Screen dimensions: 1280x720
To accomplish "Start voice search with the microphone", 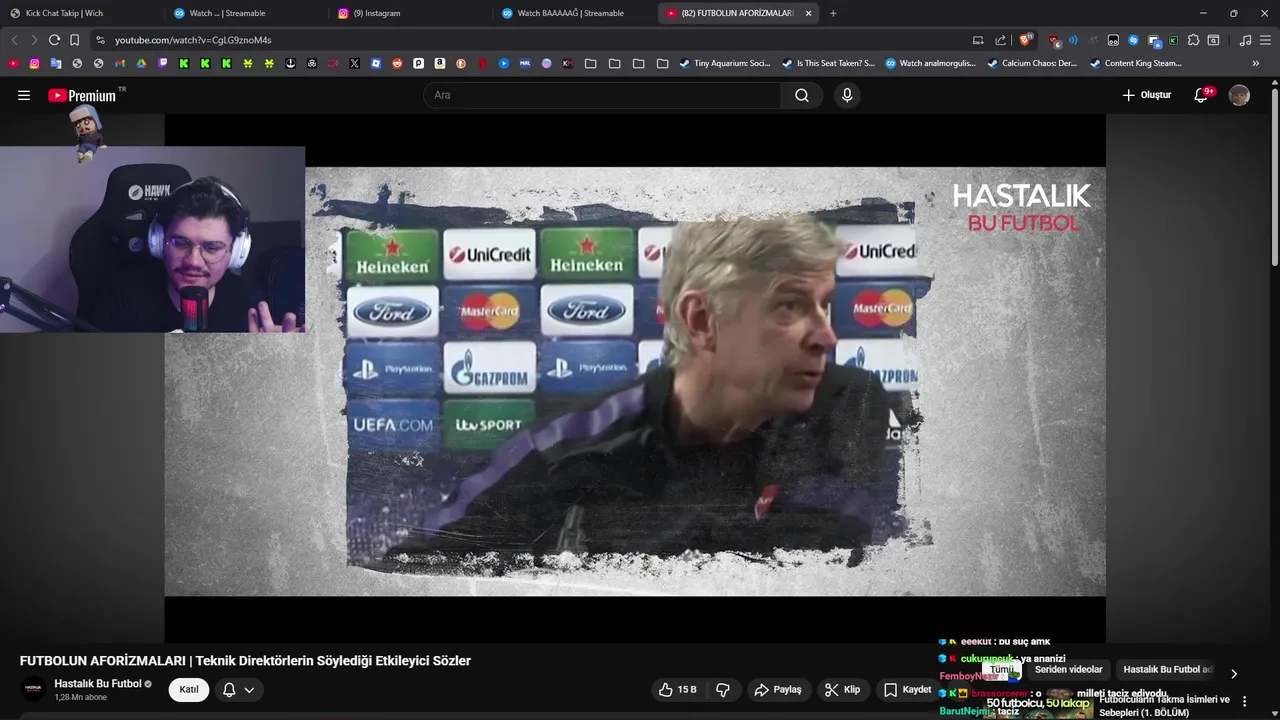I will pos(847,95).
